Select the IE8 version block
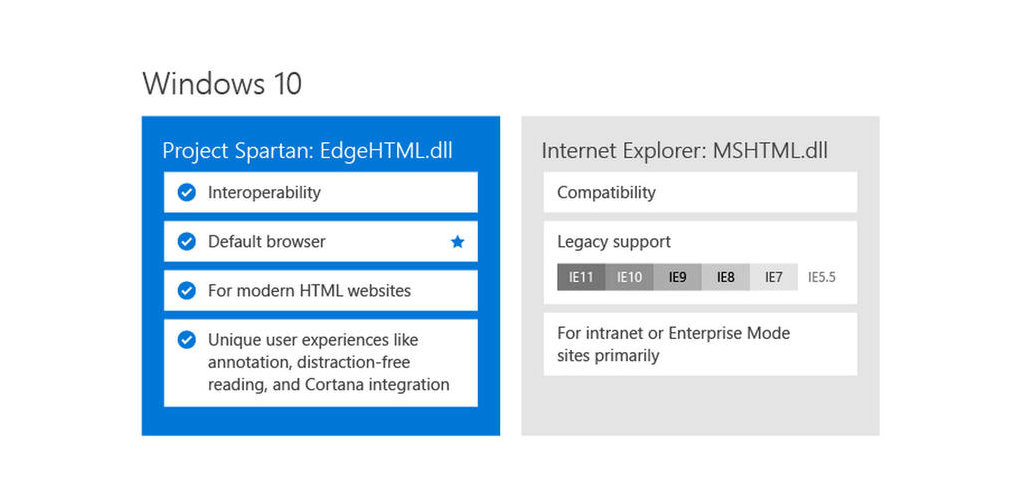1024x500 pixels. click(726, 277)
